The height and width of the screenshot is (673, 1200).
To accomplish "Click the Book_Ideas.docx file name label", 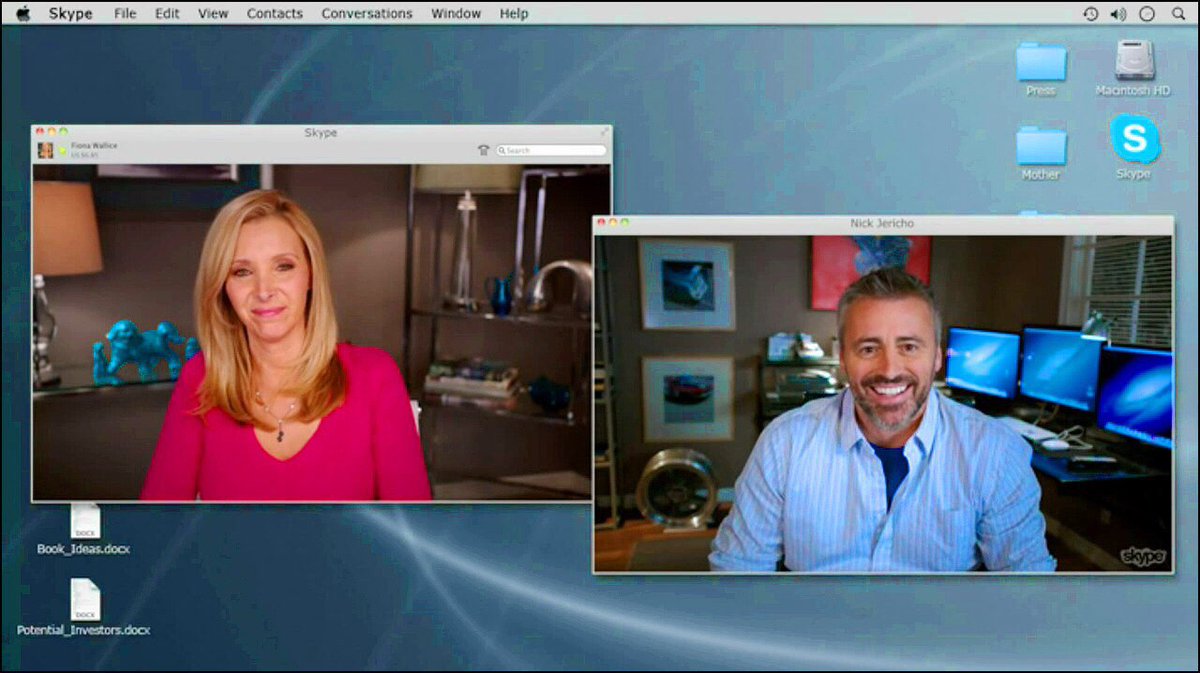I will (83, 549).
